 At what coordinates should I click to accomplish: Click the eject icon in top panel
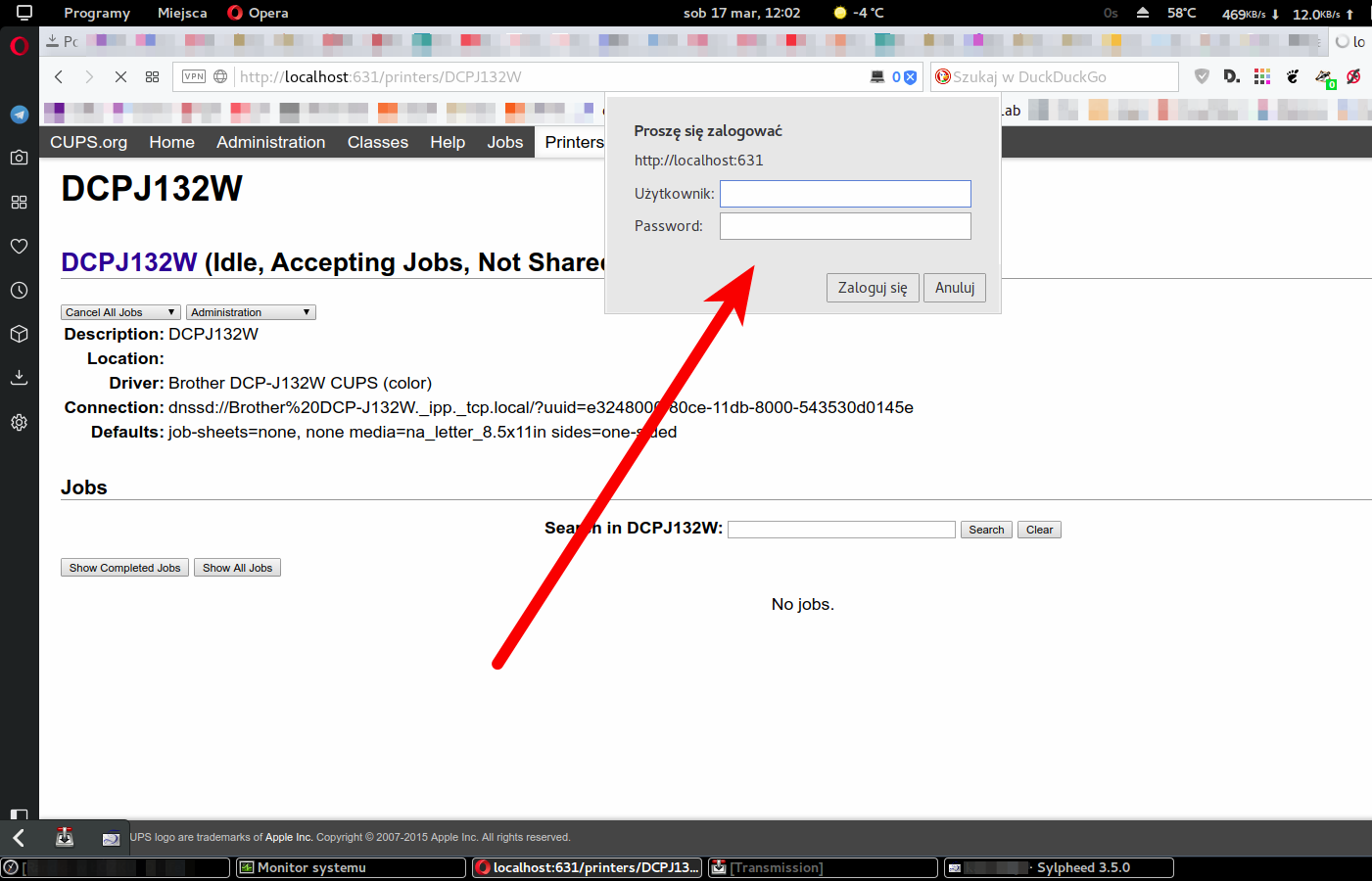pyautogui.click(x=1142, y=13)
